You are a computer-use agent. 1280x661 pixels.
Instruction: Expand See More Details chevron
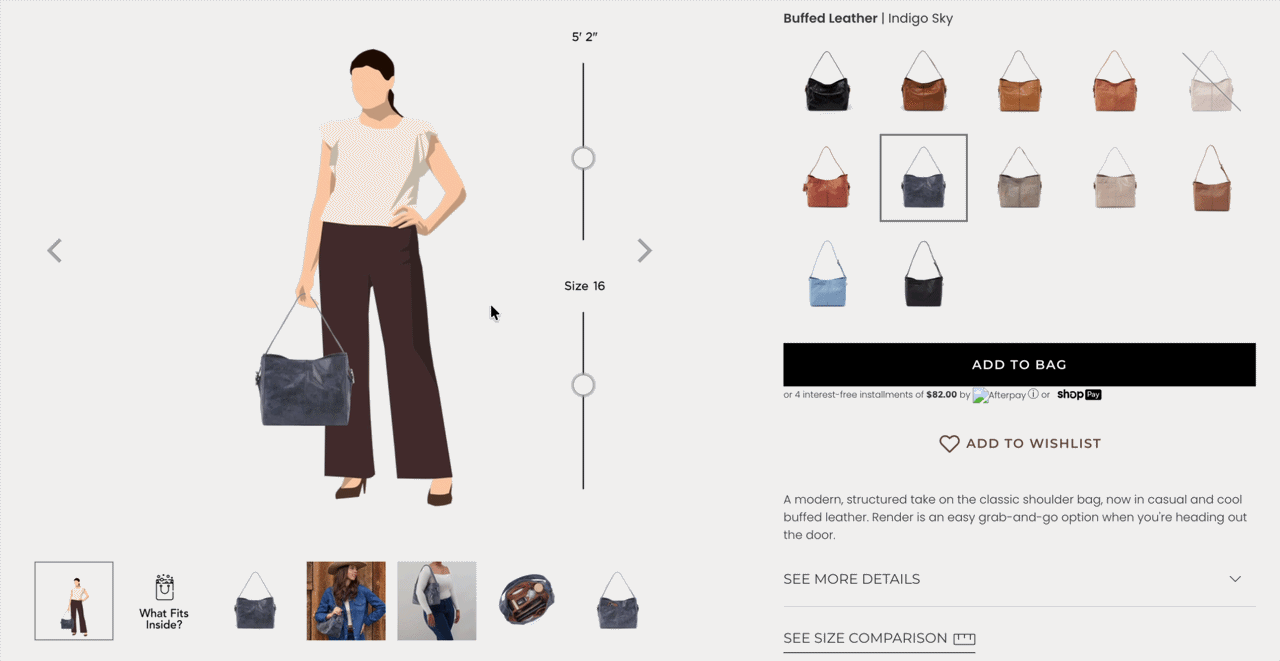coord(1235,579)
